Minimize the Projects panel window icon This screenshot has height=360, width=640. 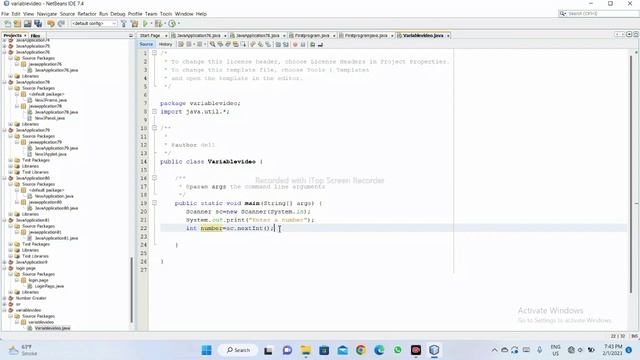131,36
